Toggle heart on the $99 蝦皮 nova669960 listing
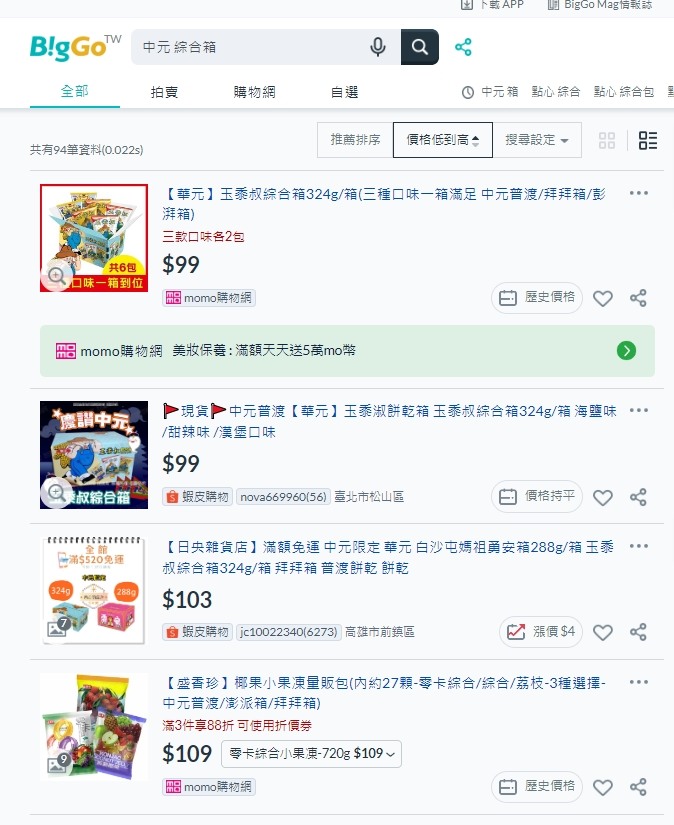Screen dimensions: 674x825 (x=602, y=497)
